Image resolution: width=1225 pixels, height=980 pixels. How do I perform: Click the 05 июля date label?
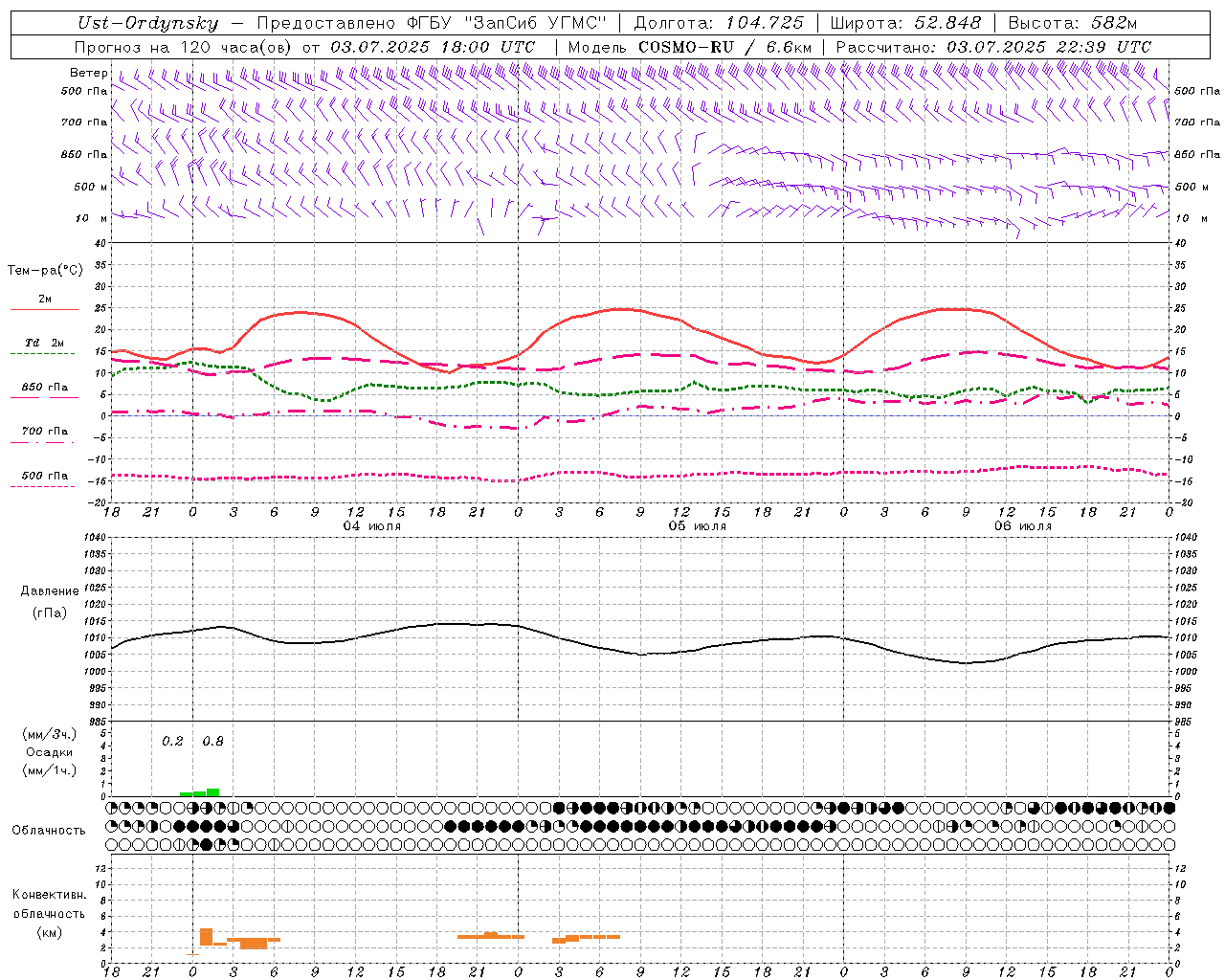coord(698,526)
